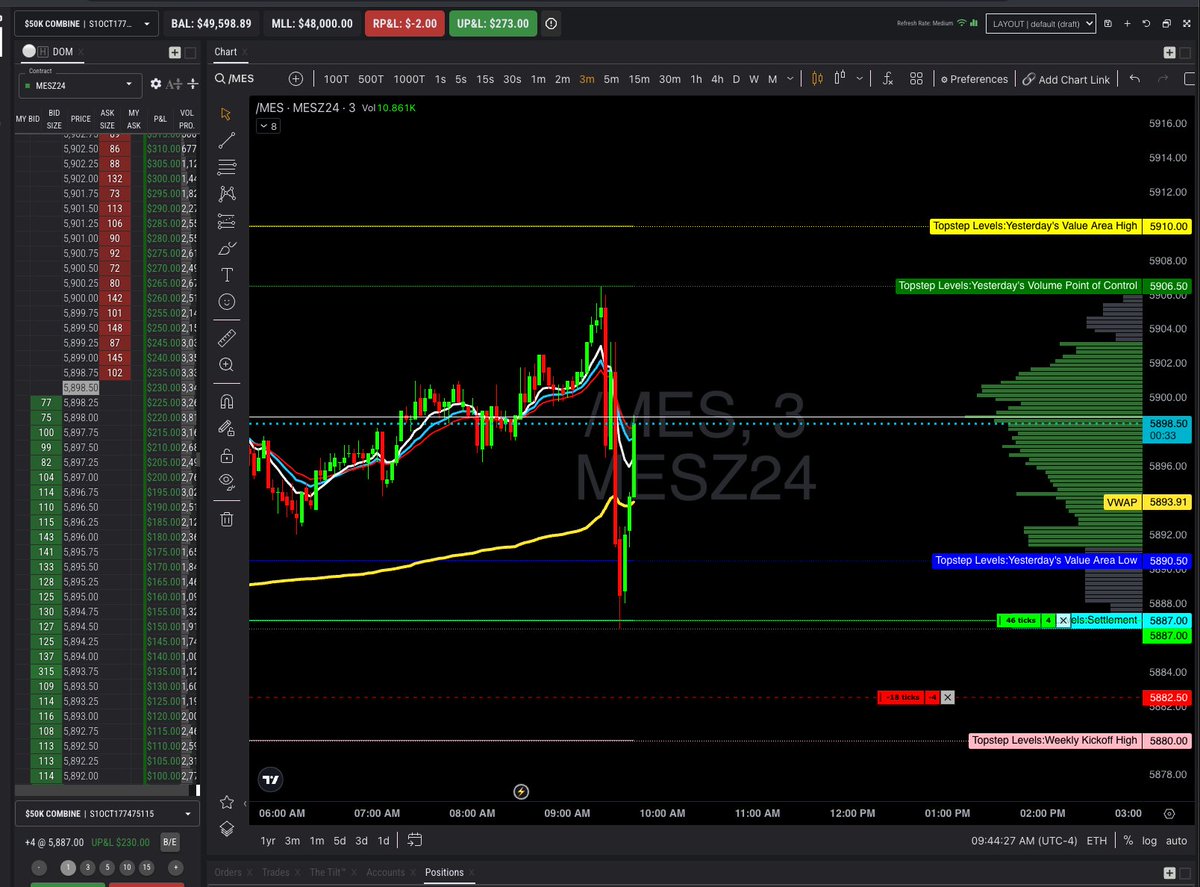Switch to the Trades tab
Viewport: 1200px width, 887px height.
pos(275,872)
